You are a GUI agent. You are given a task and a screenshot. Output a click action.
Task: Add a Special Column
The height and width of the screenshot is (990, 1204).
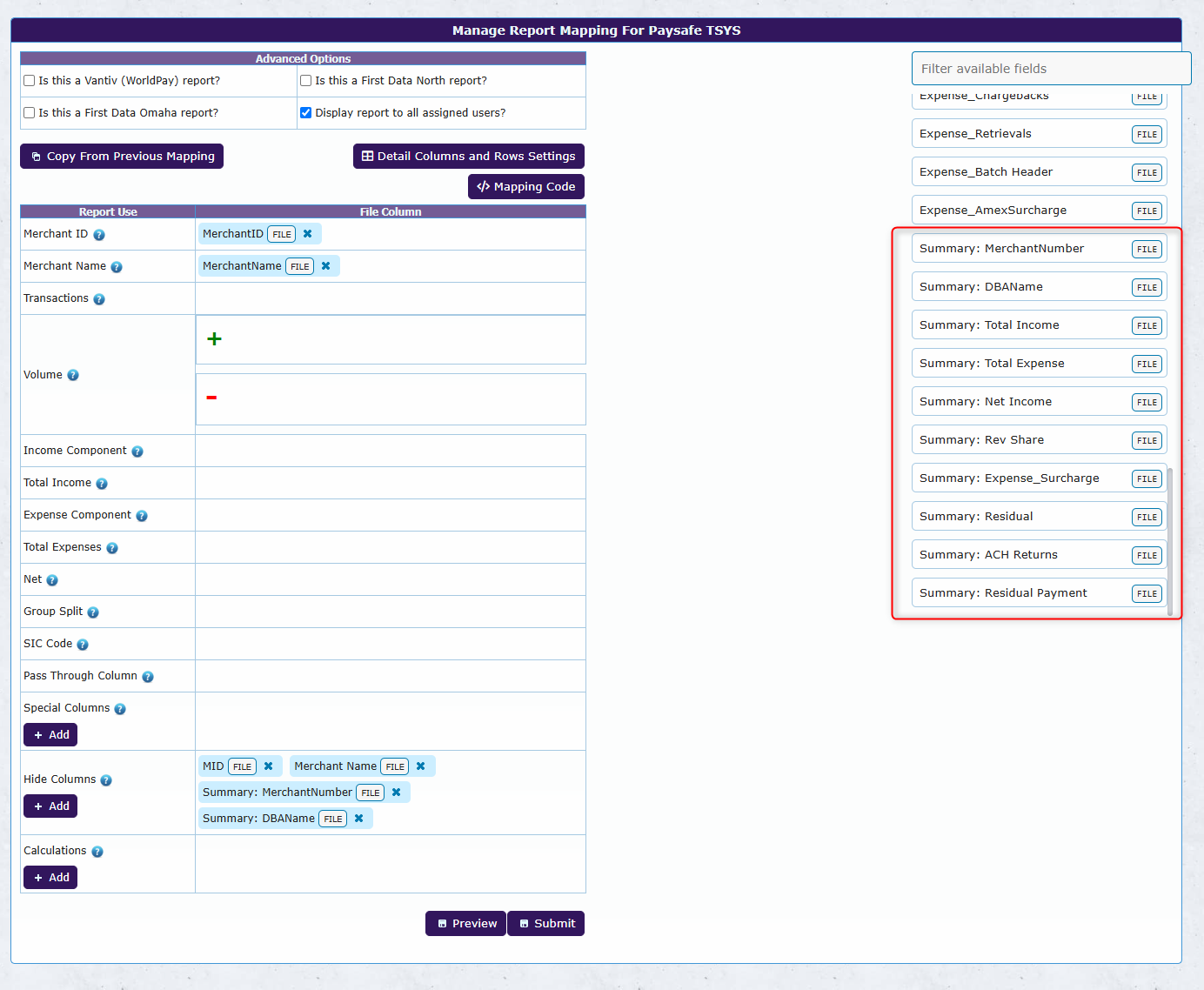(x=50, y=735)
